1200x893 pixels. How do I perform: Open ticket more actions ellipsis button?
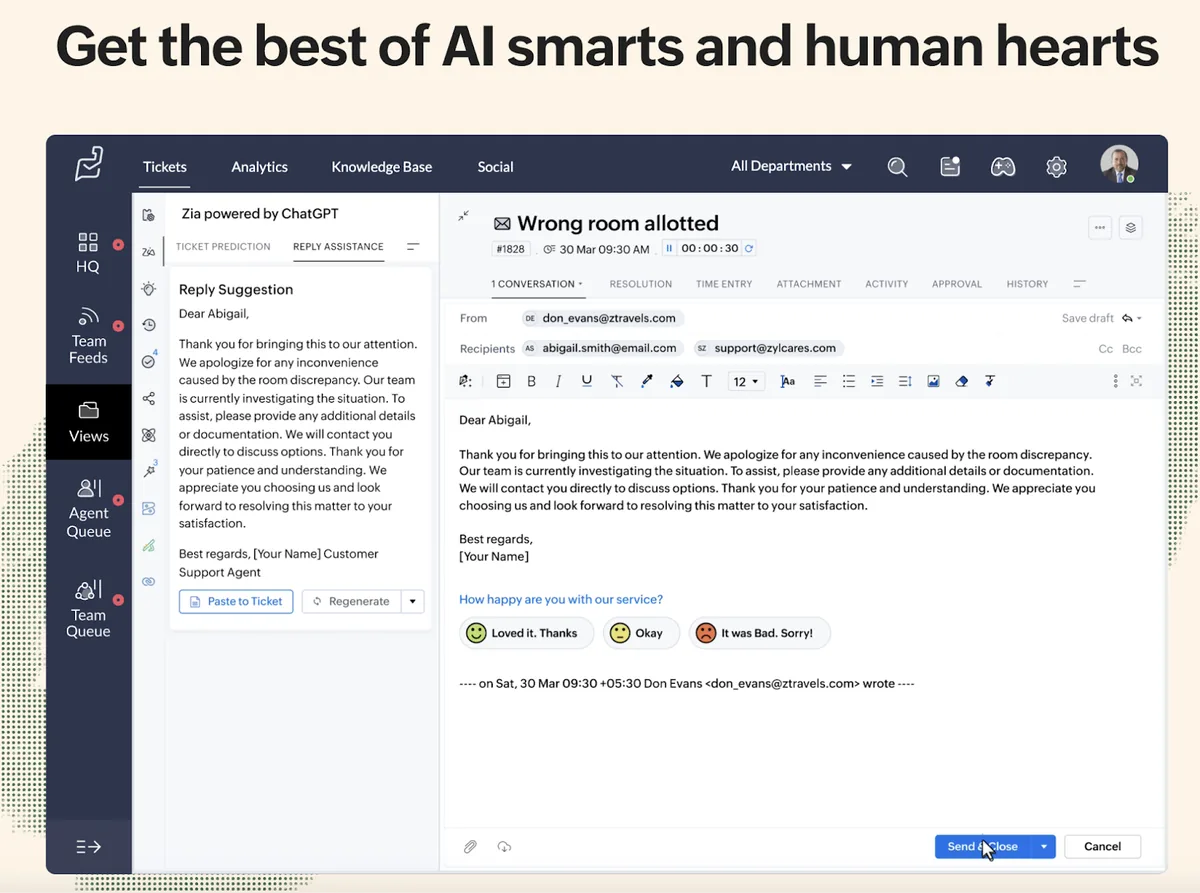[1100, 227]
